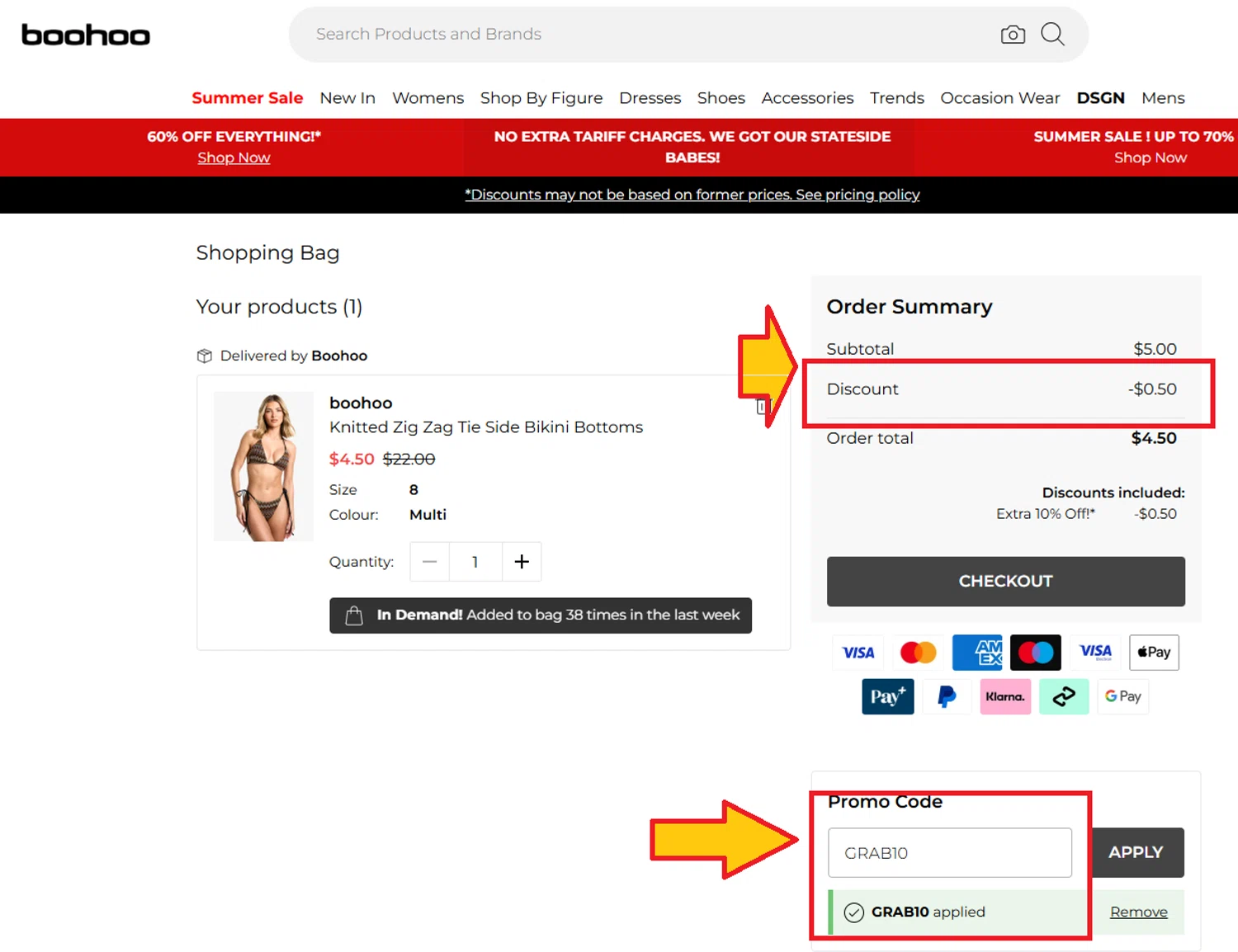
Task: Click the Klarna payment icon
Action: (x=1005, y=697)
